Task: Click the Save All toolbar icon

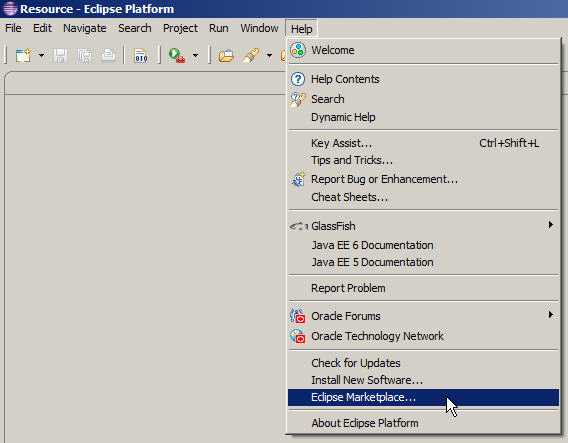Action: click(x=85, y=56)
